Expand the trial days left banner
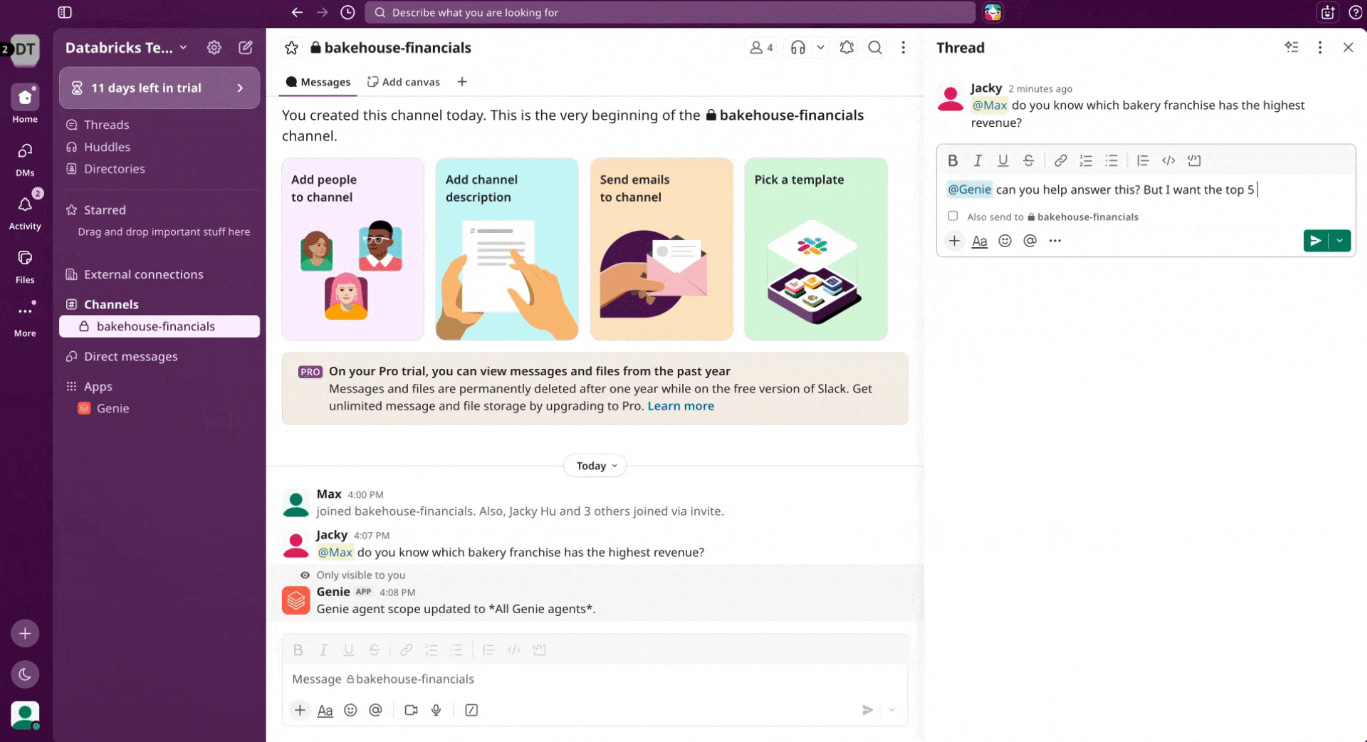1367x742 pixels. tap(159, 88)
